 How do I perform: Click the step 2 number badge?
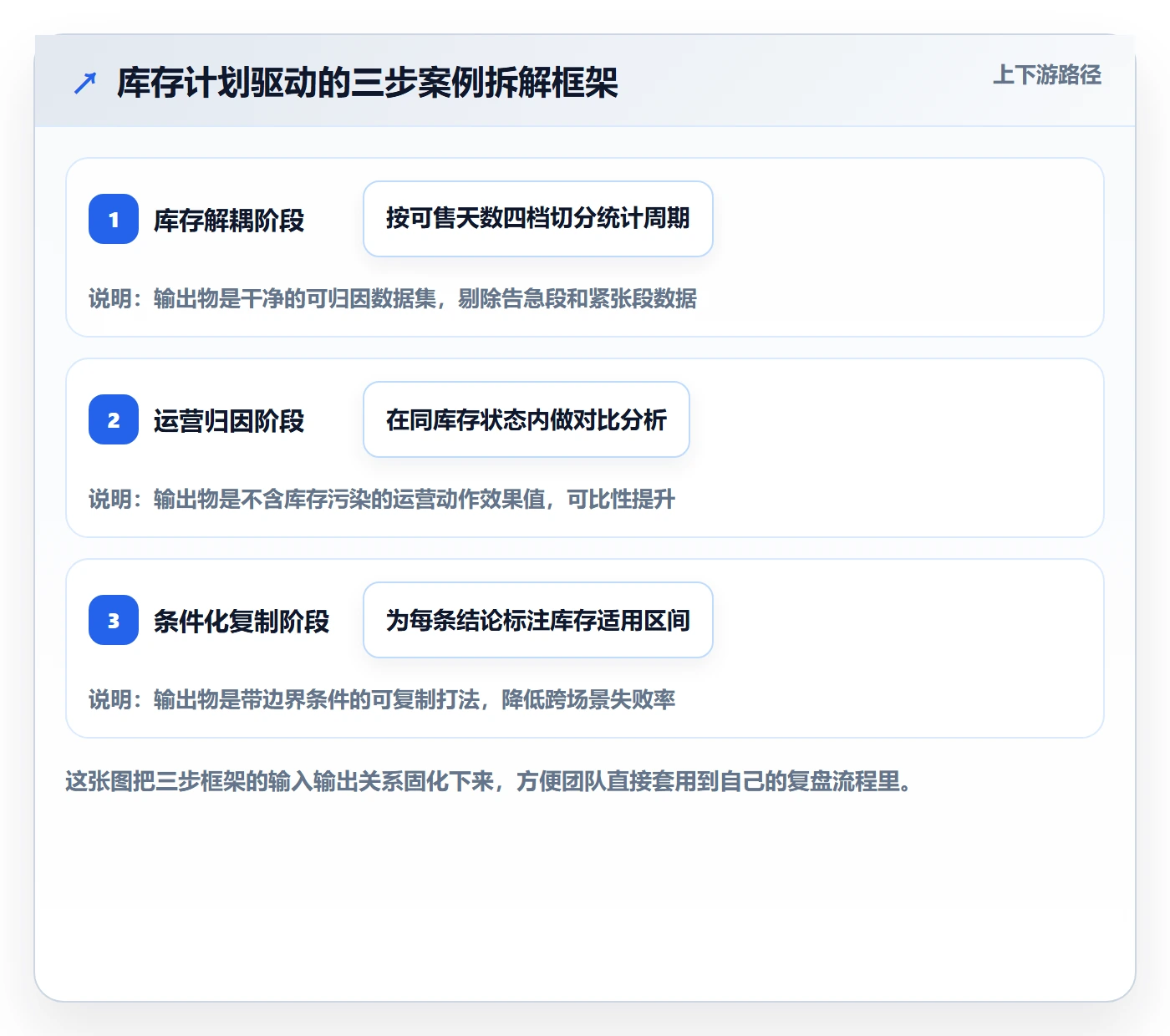(114, 419)
